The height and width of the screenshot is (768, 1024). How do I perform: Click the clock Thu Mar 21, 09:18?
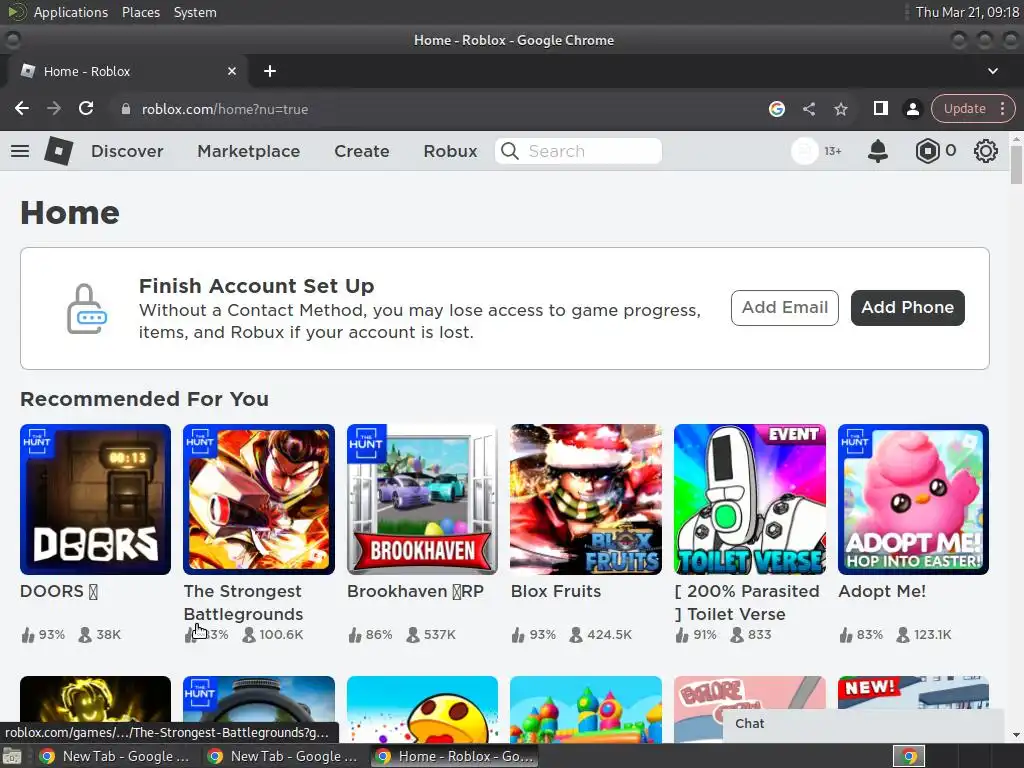(x=967, y=12)
